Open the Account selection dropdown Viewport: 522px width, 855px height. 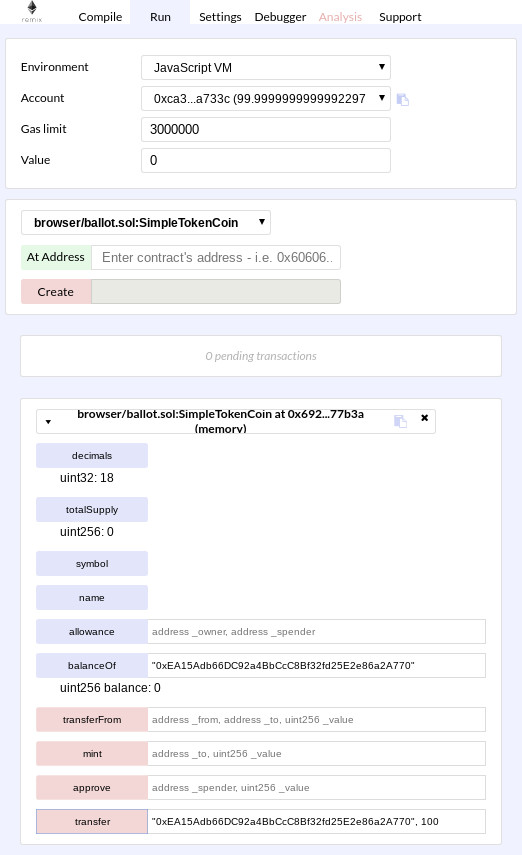pyautogui.click(x=266, y=99)
